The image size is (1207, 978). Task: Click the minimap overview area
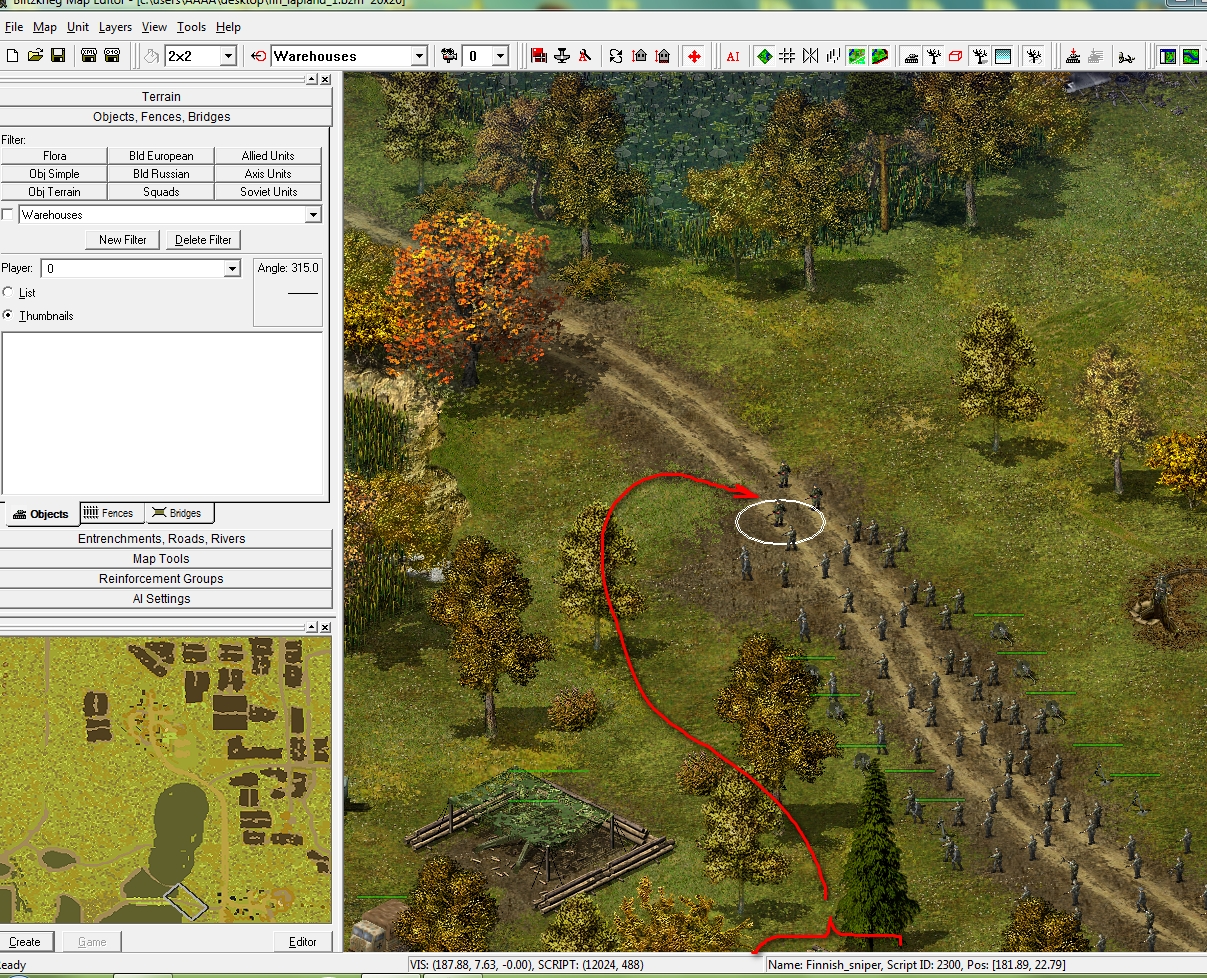[165, 778]
